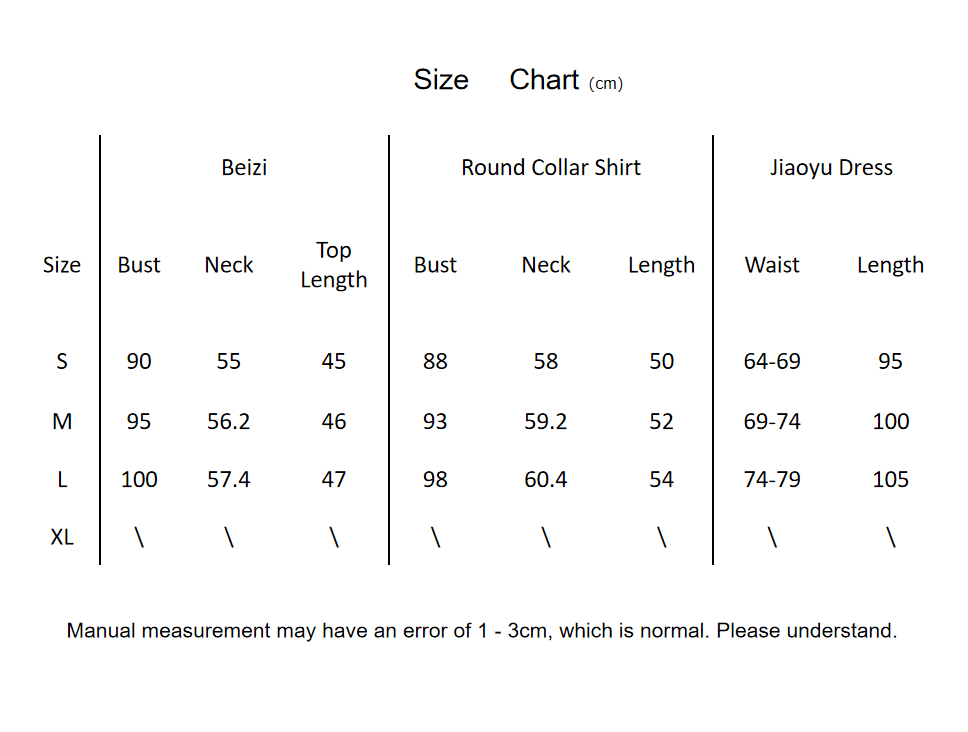968x732 pixels.
Task: Click the manual measurement error note
Action: 482,631
